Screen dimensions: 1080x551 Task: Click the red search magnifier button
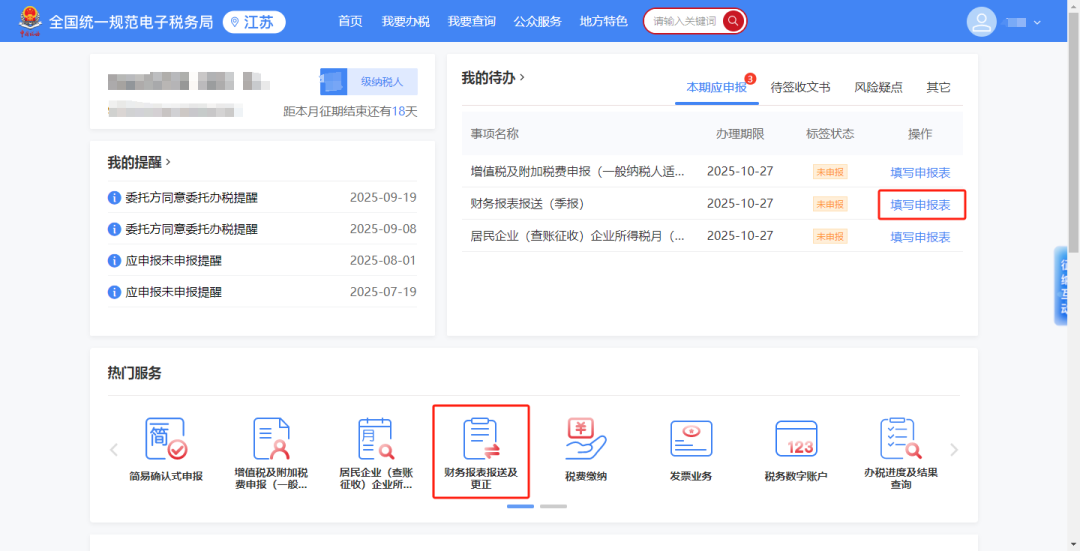click(x=733, y=21)
